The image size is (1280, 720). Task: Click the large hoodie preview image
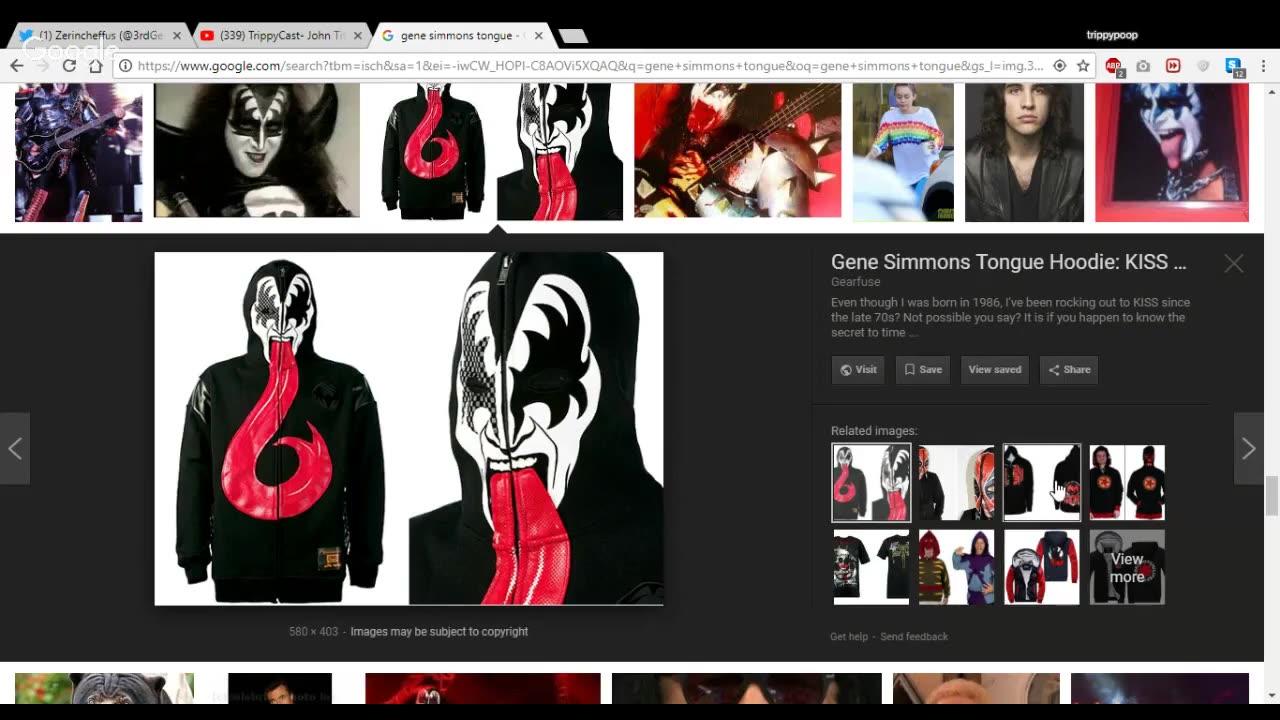[408, 428]
